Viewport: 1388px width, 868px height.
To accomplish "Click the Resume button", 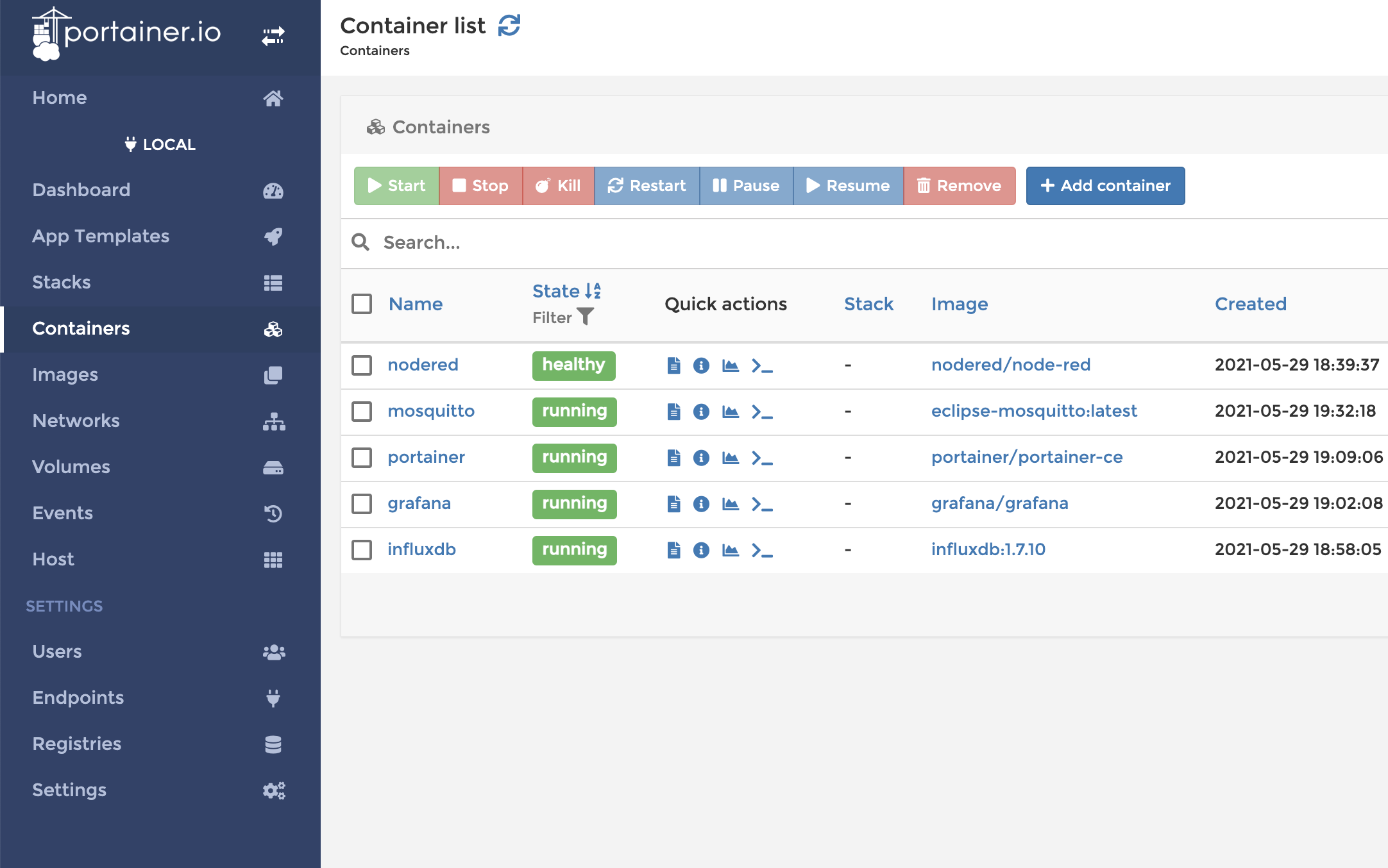I will click(849, 186).
